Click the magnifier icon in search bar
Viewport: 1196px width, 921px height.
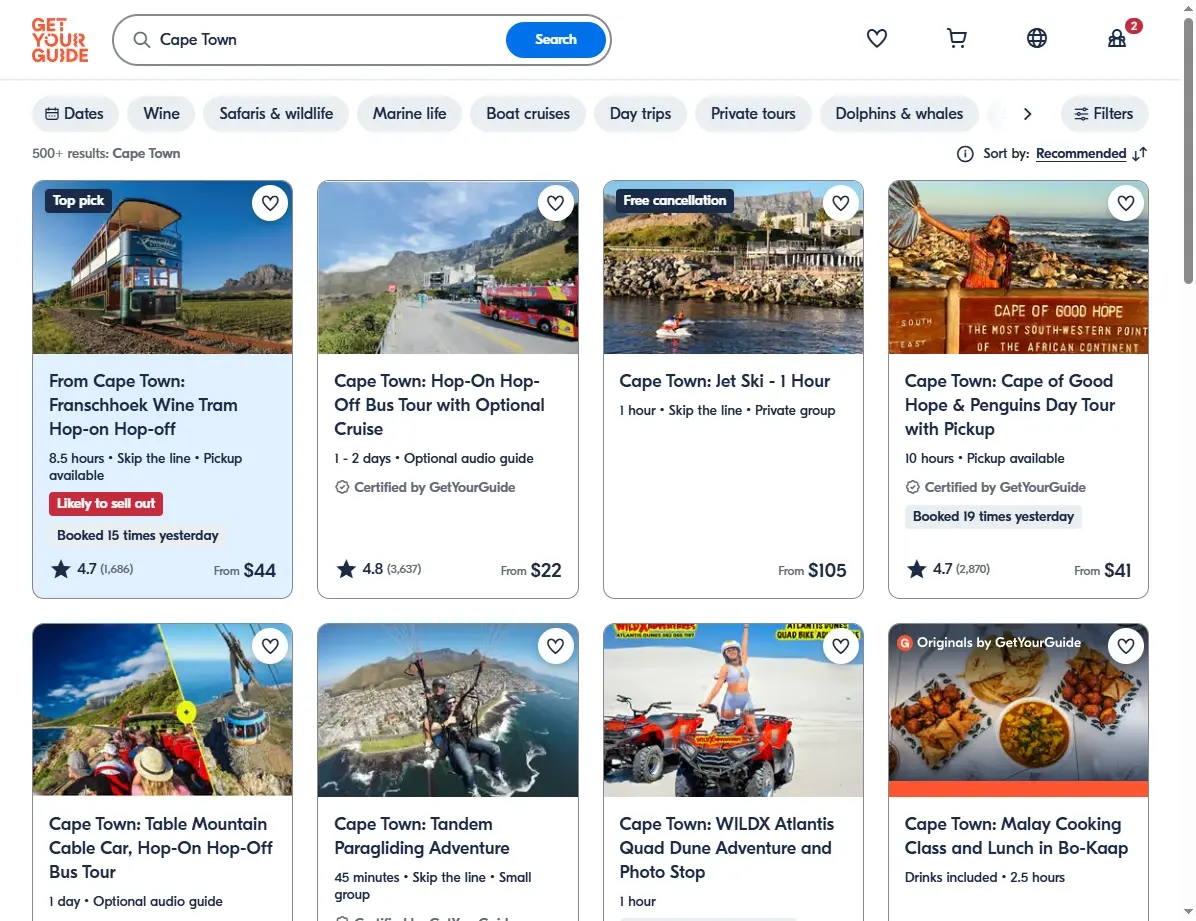(141, 40)
